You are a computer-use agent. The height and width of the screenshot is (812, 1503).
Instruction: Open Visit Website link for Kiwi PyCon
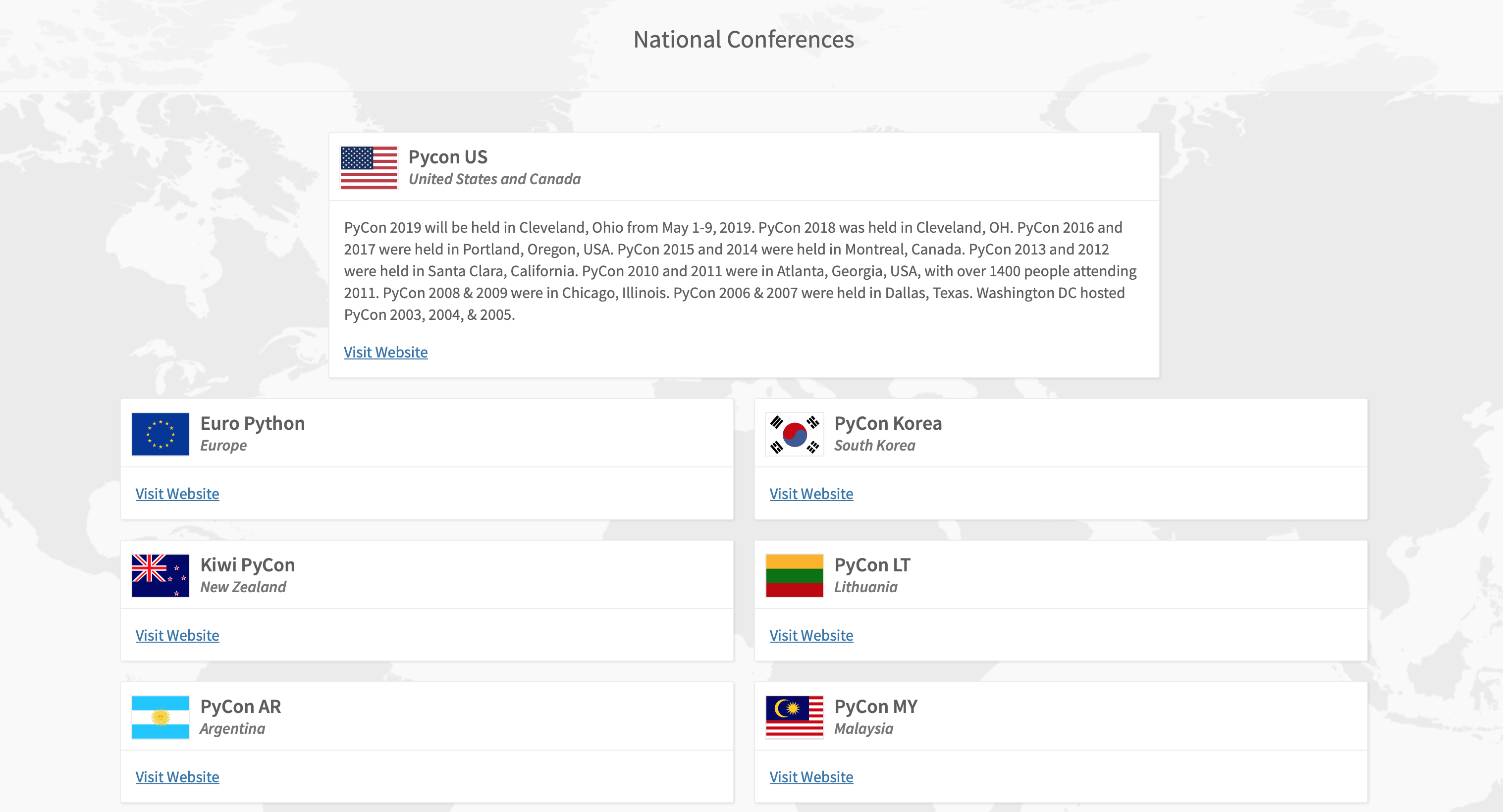pyautogui.click(x=177, y=636)
